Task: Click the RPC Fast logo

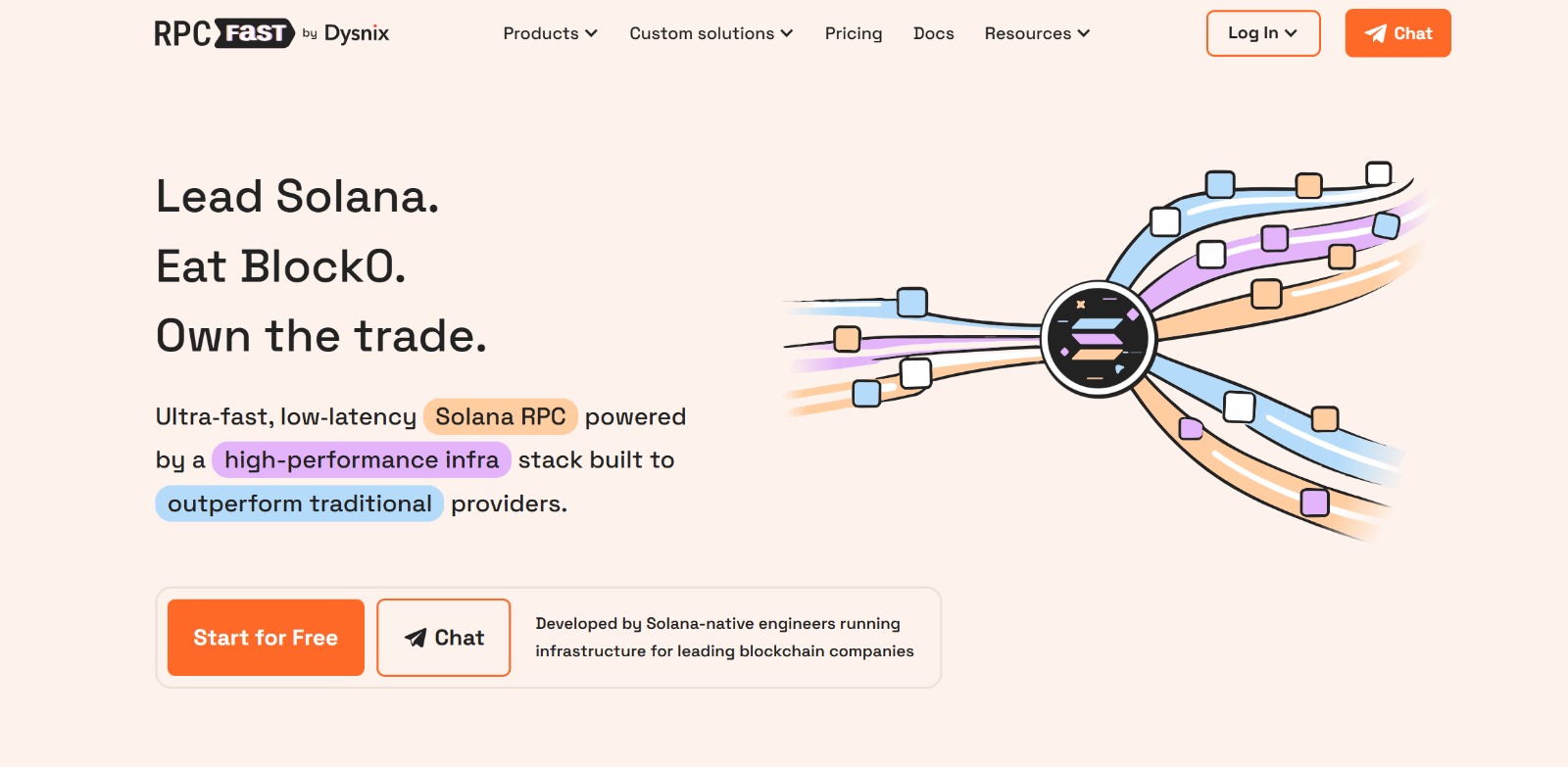Action: click(x=223, y=33)
